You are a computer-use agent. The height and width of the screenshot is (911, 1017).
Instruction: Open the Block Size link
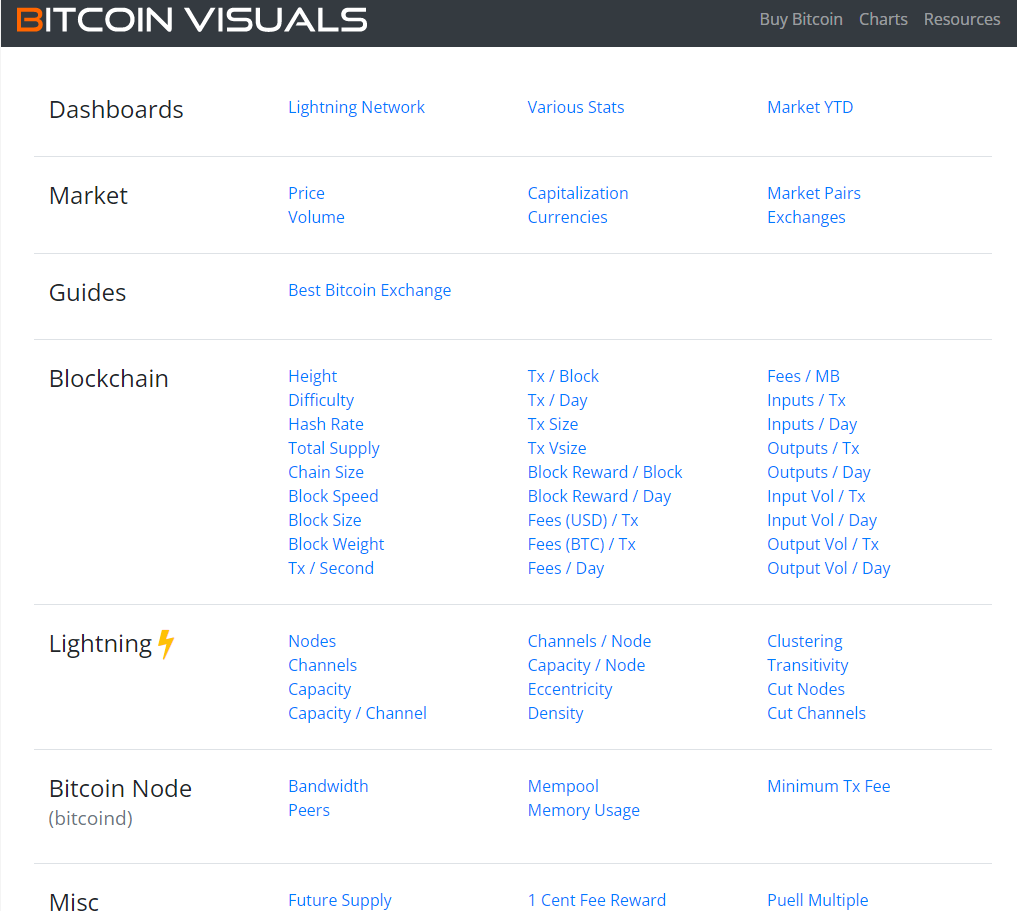[325, 520]
